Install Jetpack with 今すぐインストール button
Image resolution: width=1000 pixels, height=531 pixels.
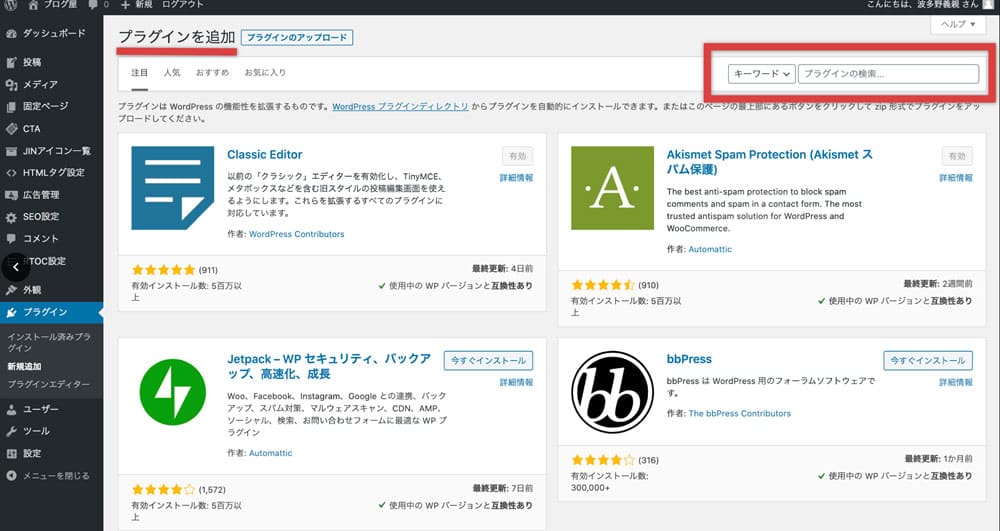pyautogui.click(x=489, y=361)
